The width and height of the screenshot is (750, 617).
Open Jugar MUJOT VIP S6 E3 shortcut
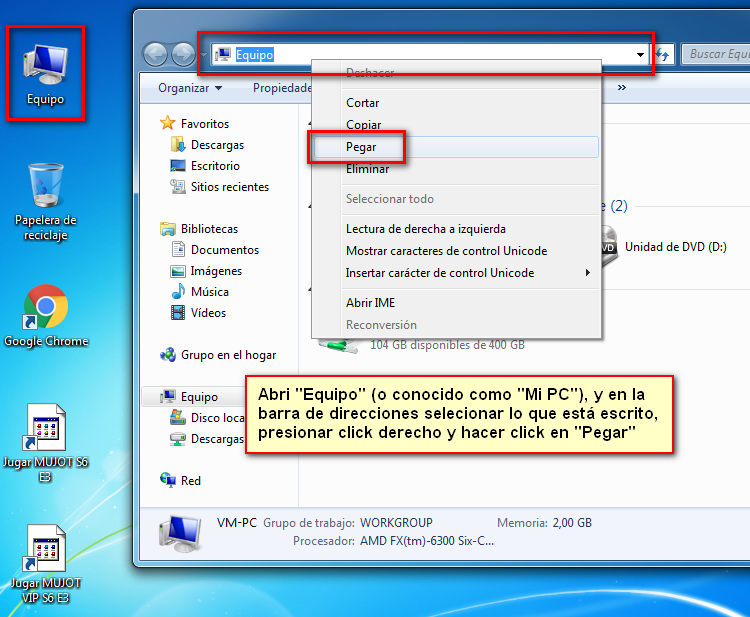coord(46,560)
